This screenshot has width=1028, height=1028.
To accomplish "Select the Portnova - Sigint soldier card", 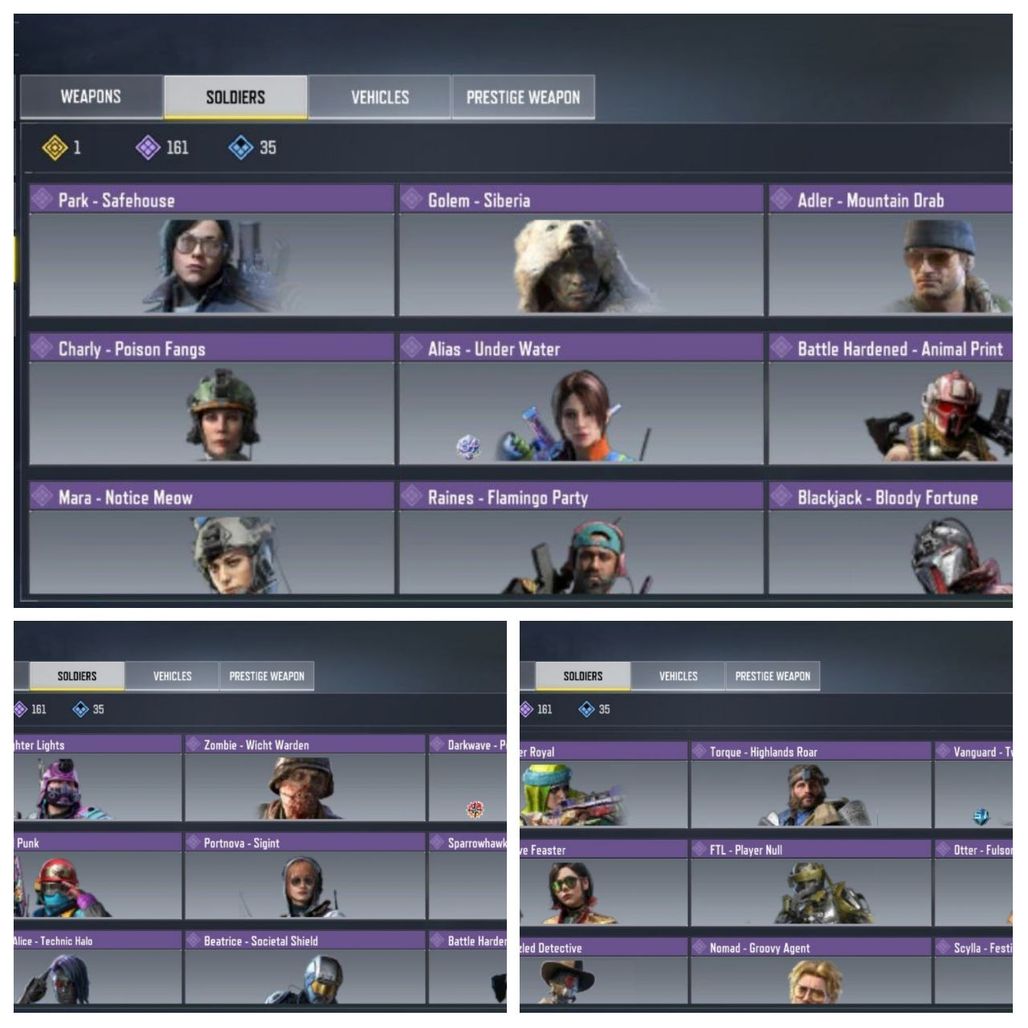I will pyautogui.click(x=305, y=876).
